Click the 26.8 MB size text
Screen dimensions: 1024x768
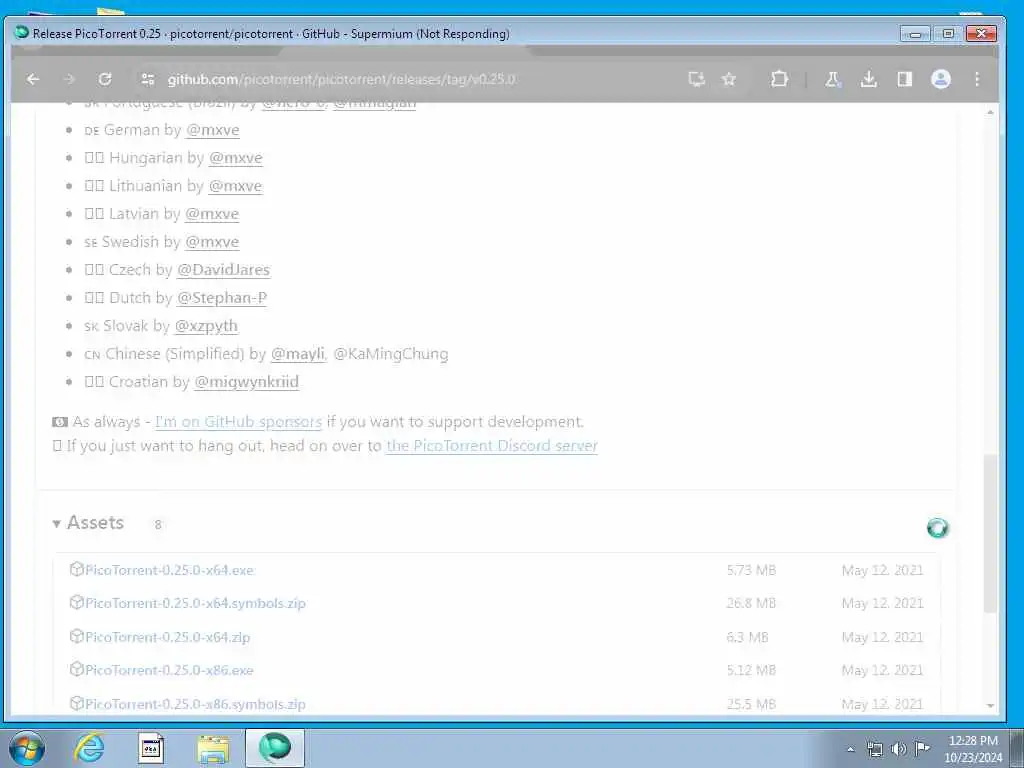point(751,604)
